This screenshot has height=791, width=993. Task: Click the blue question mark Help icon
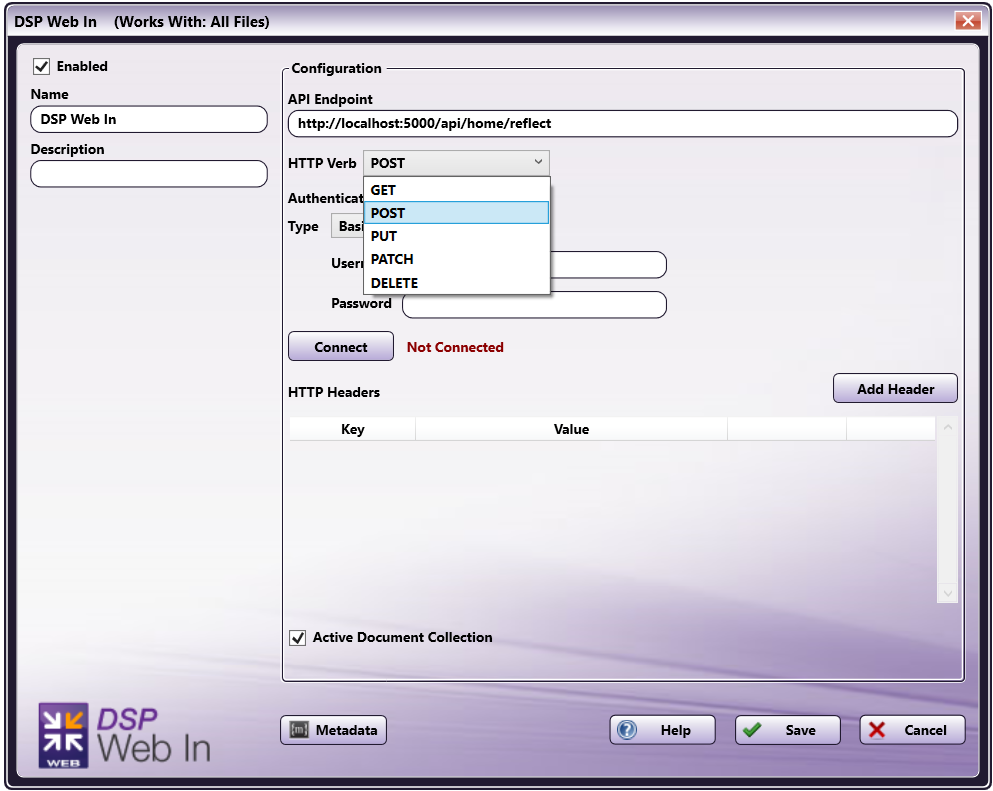point(627,730)
